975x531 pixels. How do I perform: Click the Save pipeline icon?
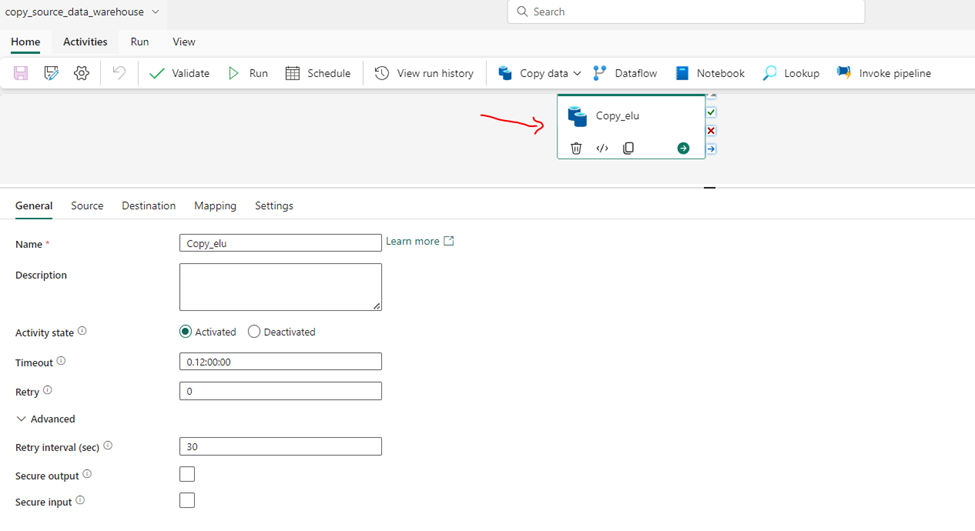21,73
